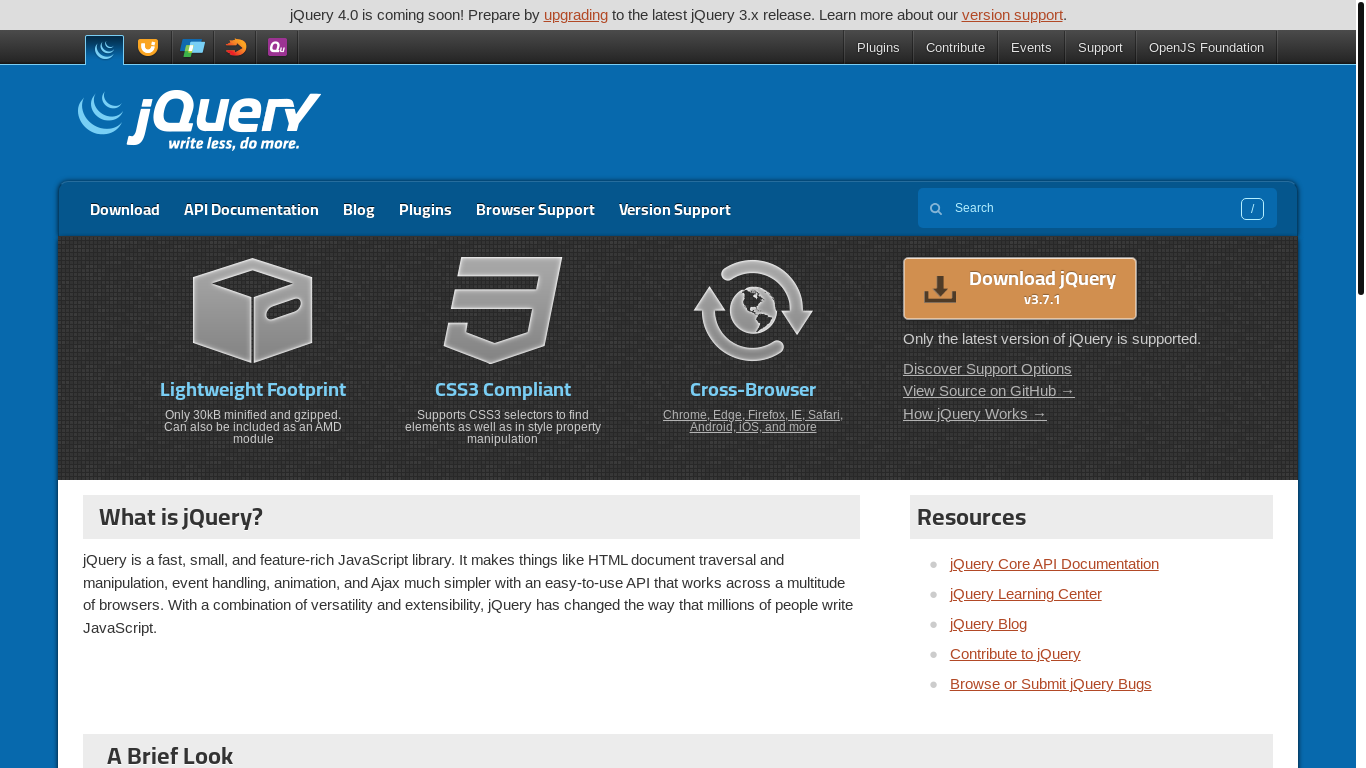Click the Lightweight Footprint heading

253,390
